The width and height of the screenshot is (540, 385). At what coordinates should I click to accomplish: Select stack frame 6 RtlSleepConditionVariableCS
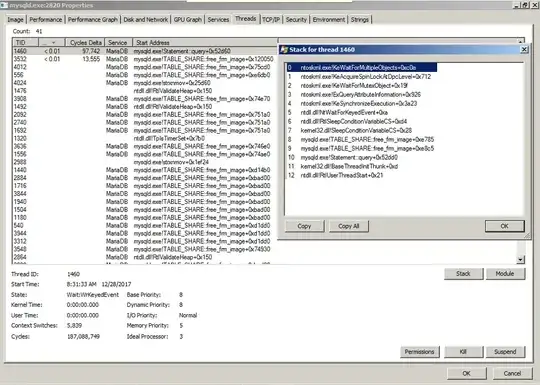coord(362,121)
